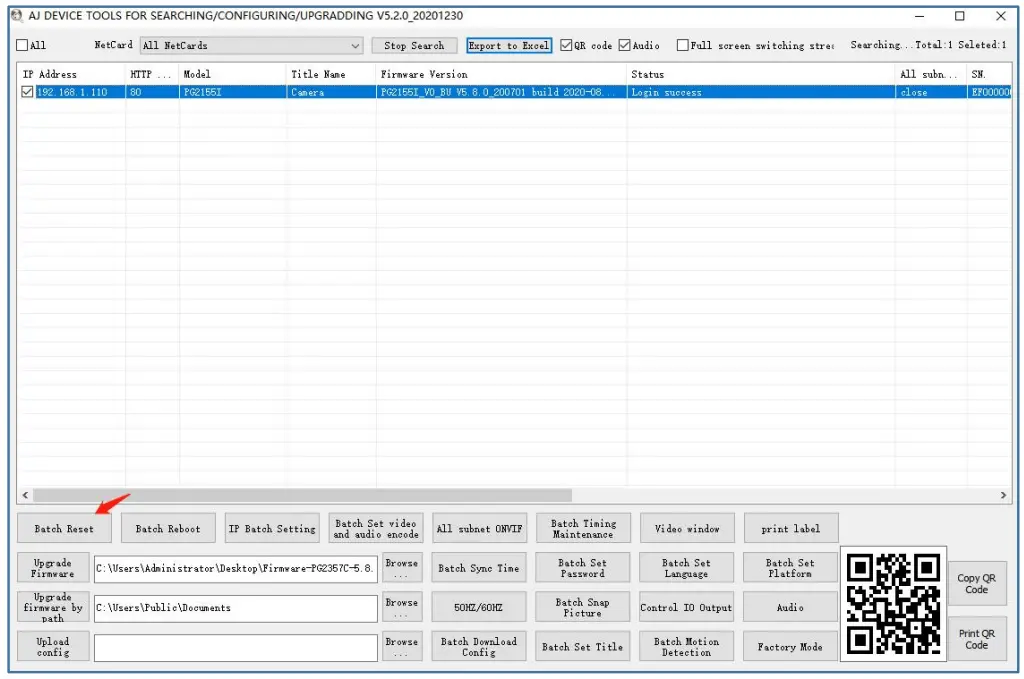Click the Camera title name cell

click(x=331, y=92)
